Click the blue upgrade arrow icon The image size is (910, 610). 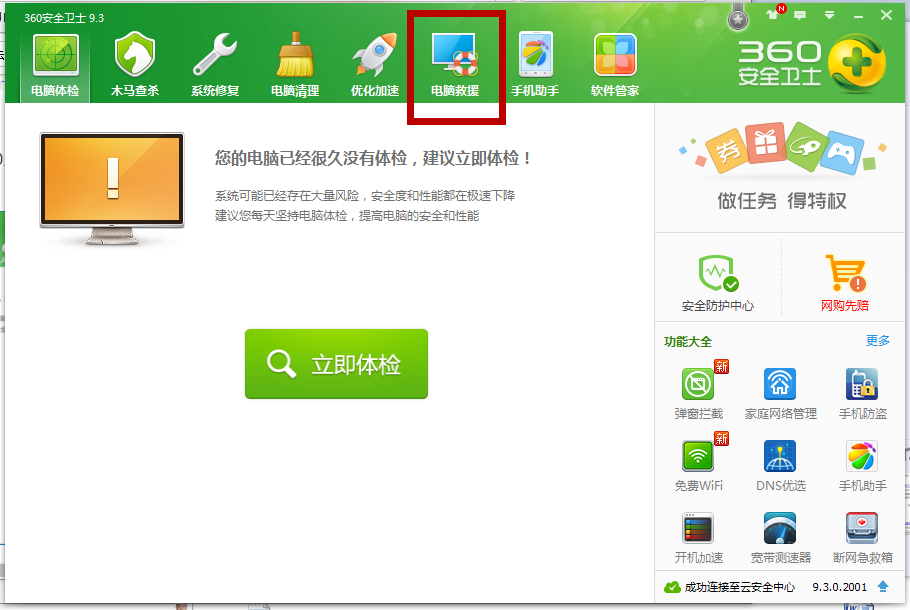(x=883, y=587)
